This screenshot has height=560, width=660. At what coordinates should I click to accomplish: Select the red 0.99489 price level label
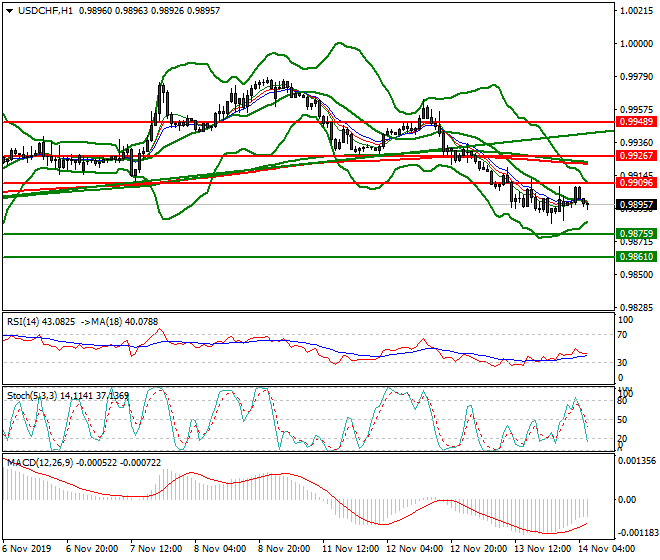coord(636,122)
